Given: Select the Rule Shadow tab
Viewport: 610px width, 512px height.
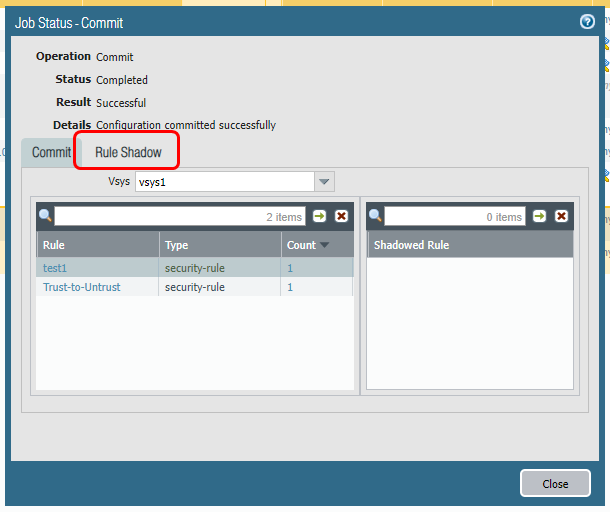Looking at the screenshot, I should 128,152.
